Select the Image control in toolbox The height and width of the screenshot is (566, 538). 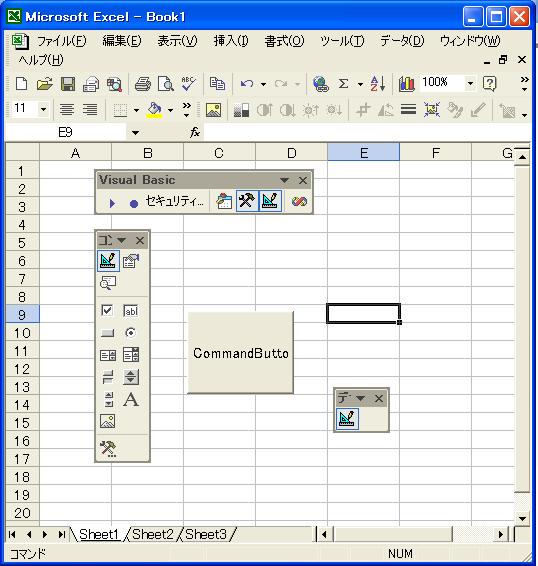[108, 421]
